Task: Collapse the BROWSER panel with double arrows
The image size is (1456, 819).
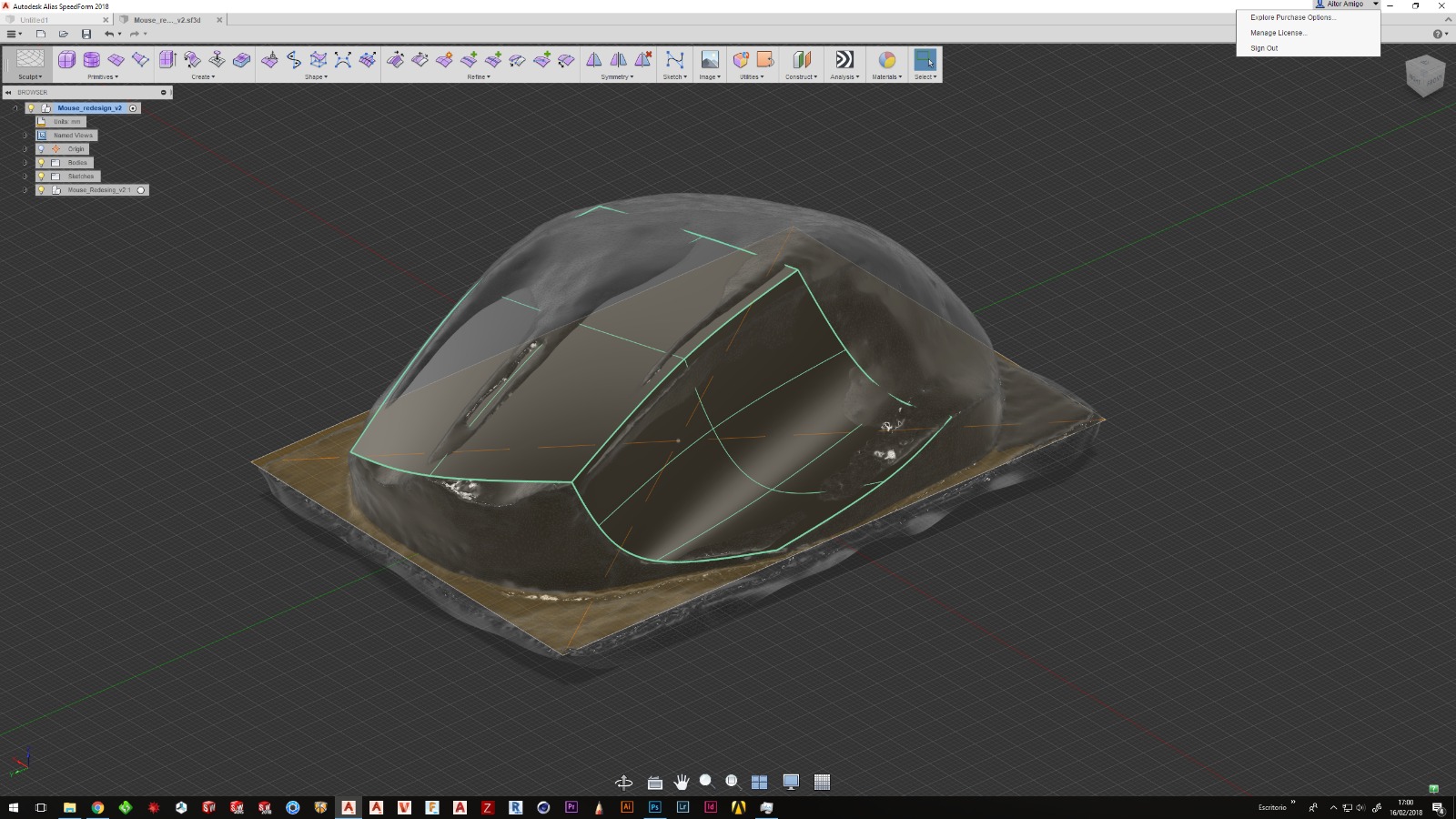Action: point(8,92)
